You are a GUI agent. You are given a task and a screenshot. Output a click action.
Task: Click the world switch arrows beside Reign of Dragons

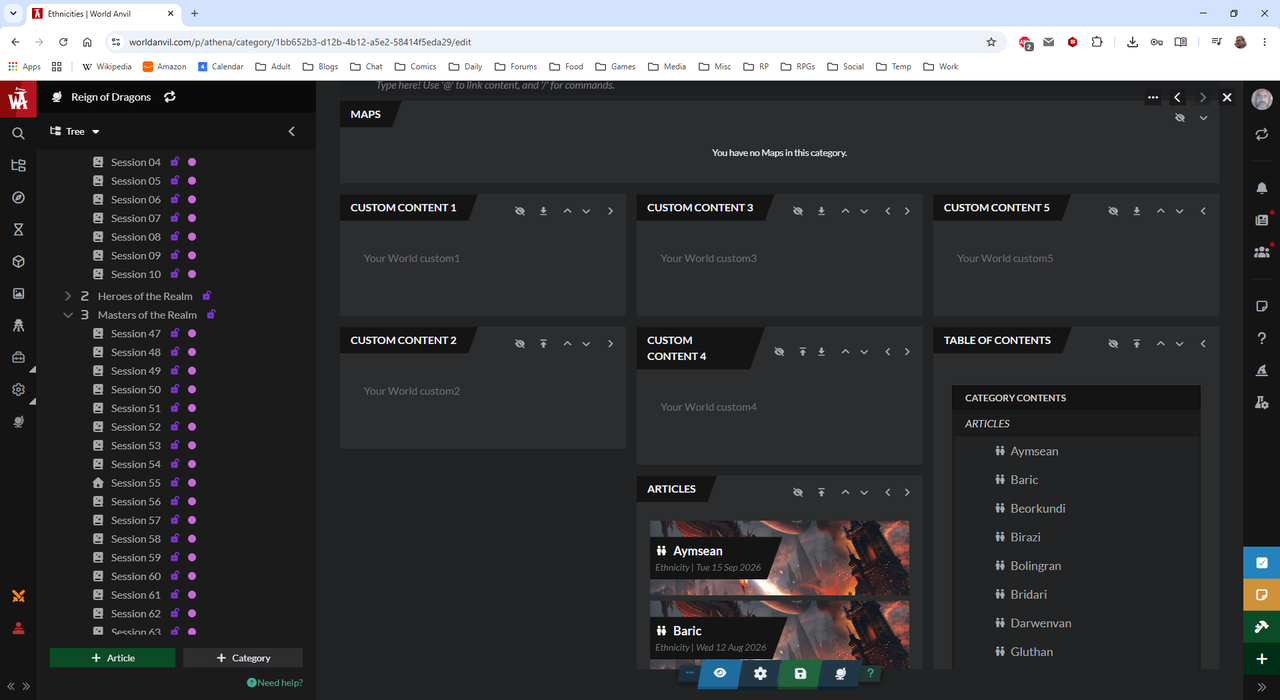(170, 97)
